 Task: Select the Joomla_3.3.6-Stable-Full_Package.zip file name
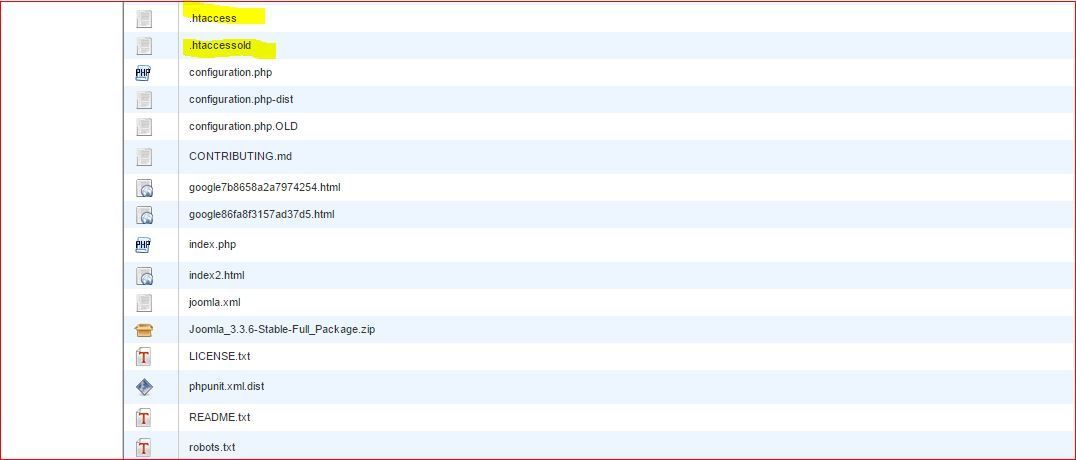[x=282, y=330]
